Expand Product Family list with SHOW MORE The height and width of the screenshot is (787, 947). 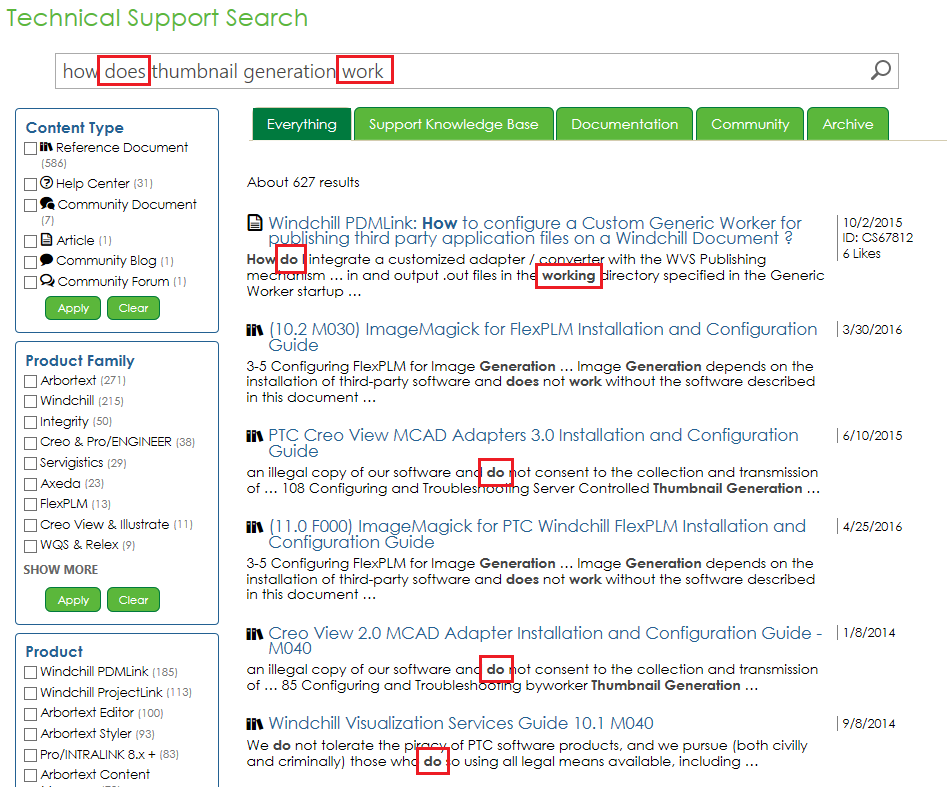[x=60, y=570]
